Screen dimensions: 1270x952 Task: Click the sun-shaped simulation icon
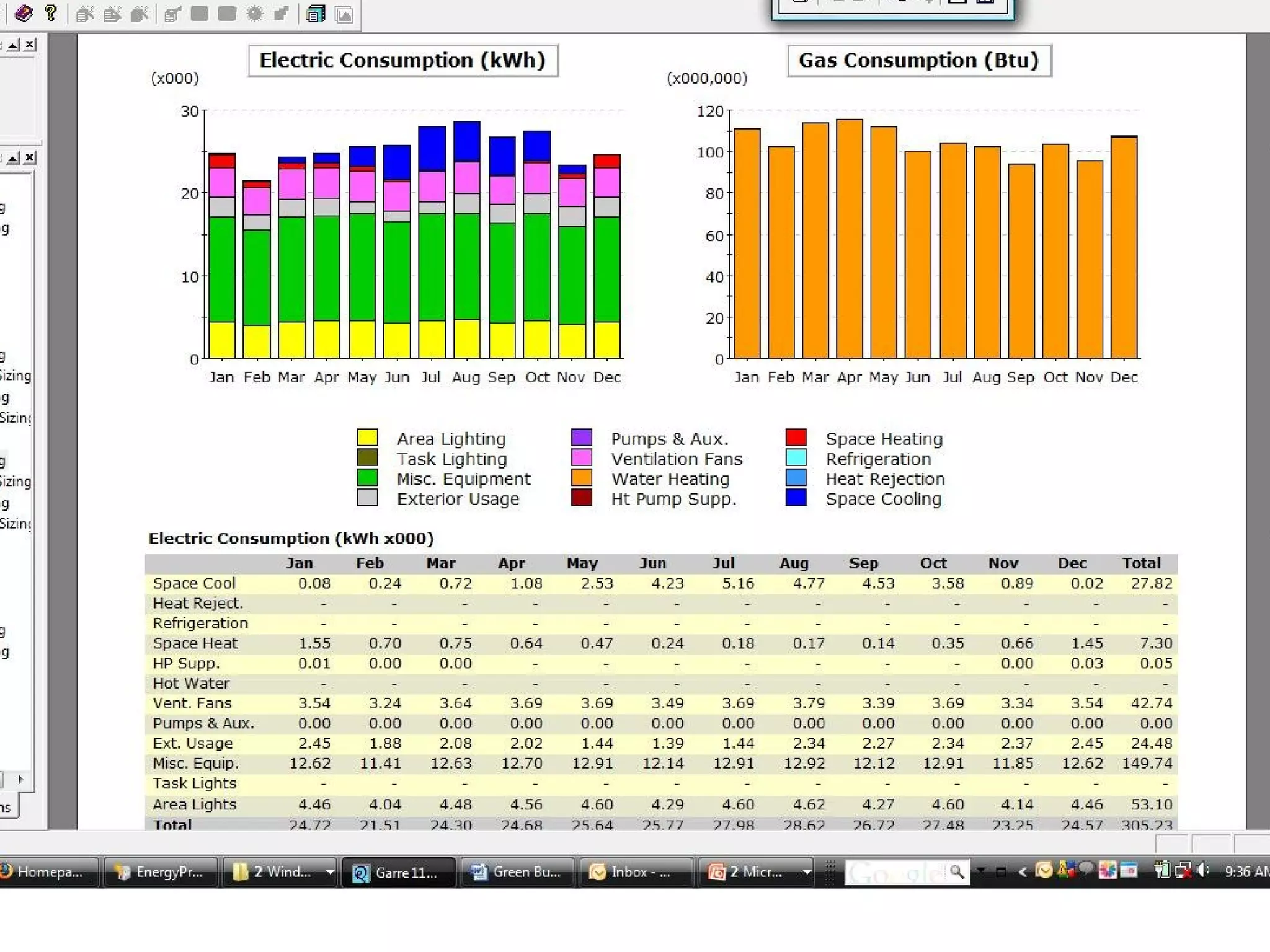[254, 14]
